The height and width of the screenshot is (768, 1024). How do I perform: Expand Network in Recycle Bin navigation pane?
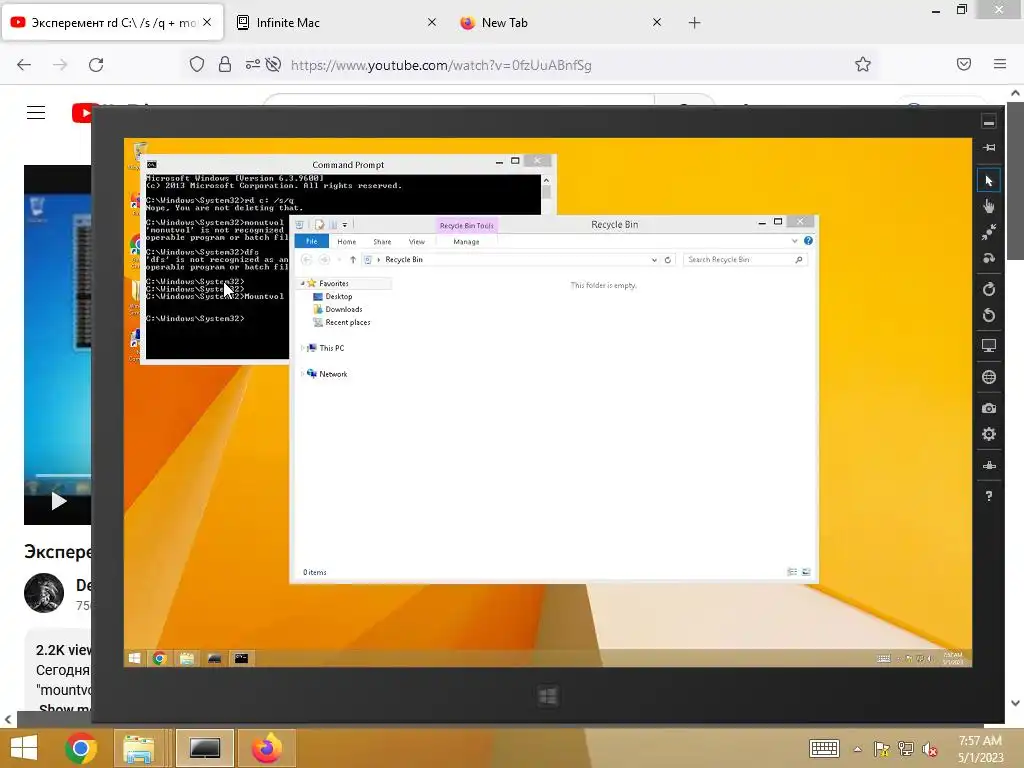coord(302,374)
